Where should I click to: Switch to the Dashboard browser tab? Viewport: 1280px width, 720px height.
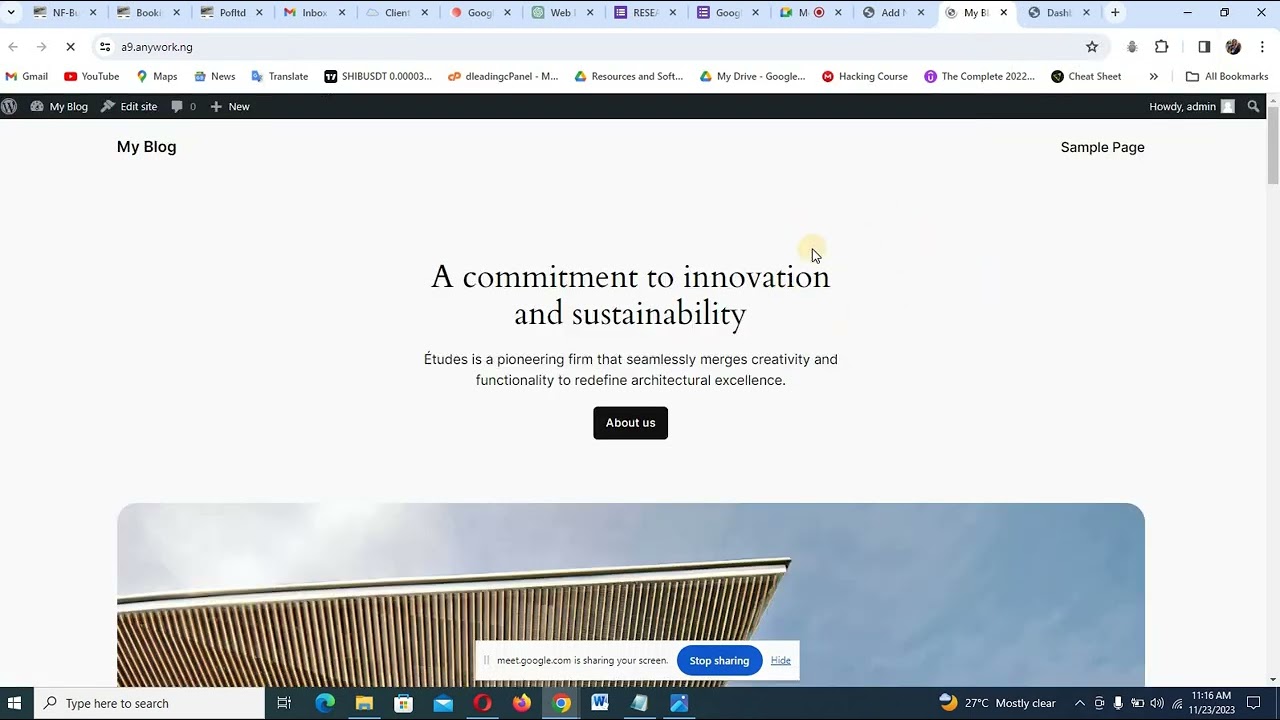(1059, 13)
